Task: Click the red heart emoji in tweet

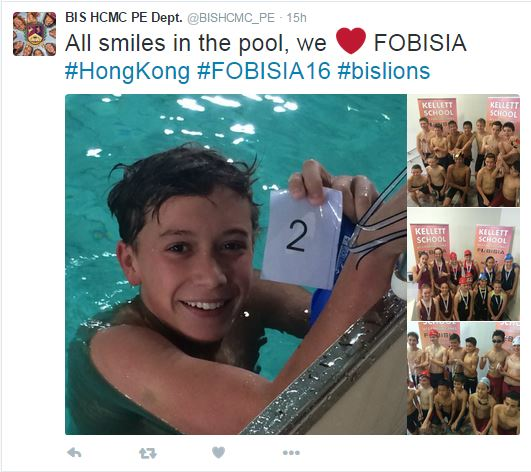Action: (x=351, y=41)
